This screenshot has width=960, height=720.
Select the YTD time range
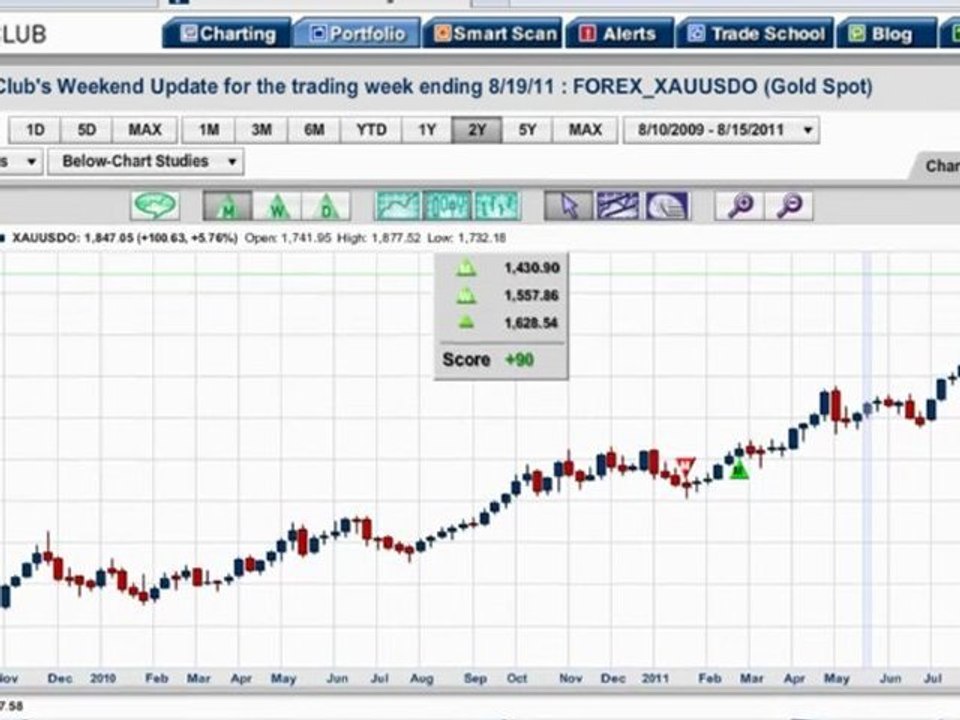click(x=371, y=130)
